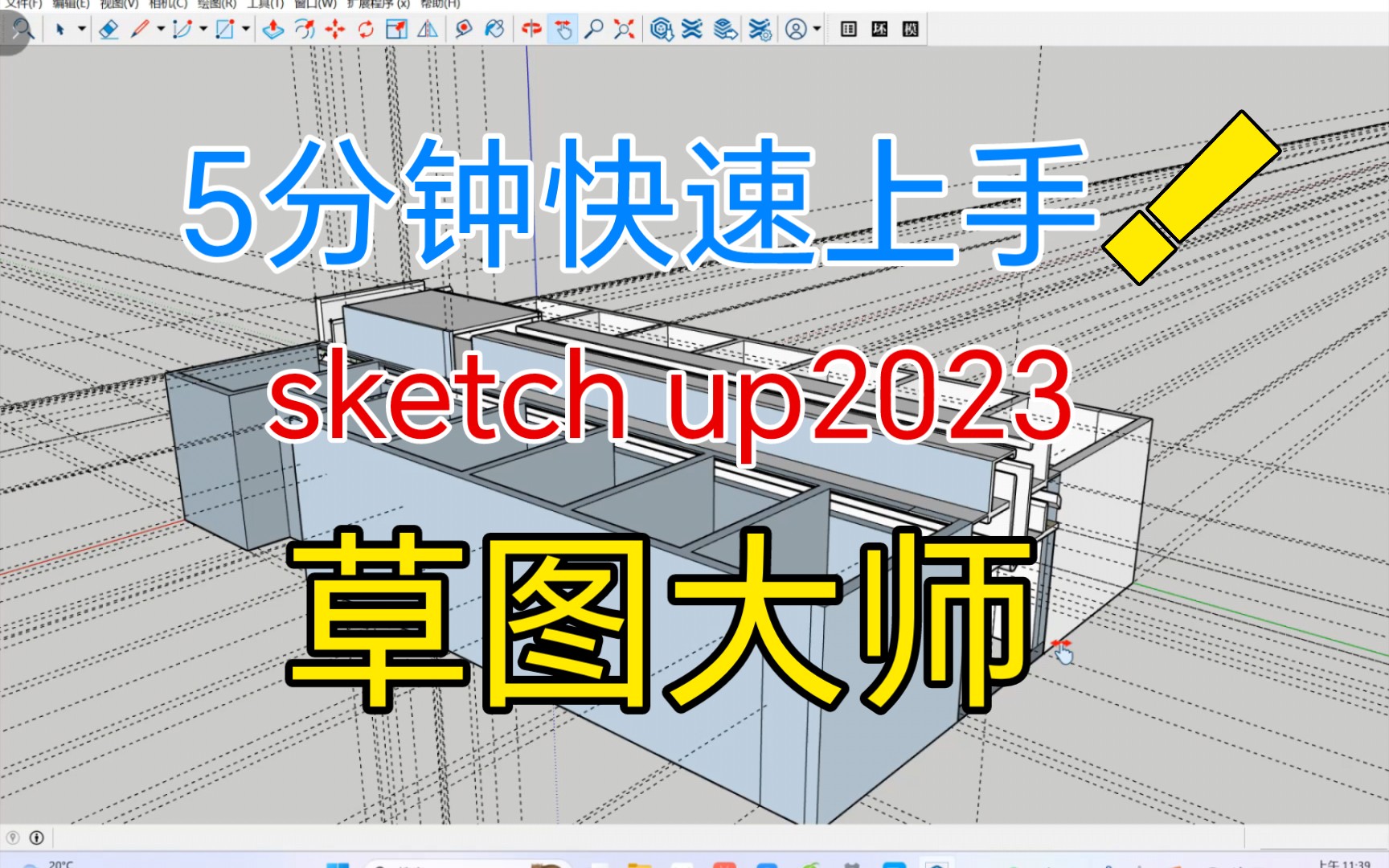
Task: Activate the Push/Pull tool
Action: (273, 30)
